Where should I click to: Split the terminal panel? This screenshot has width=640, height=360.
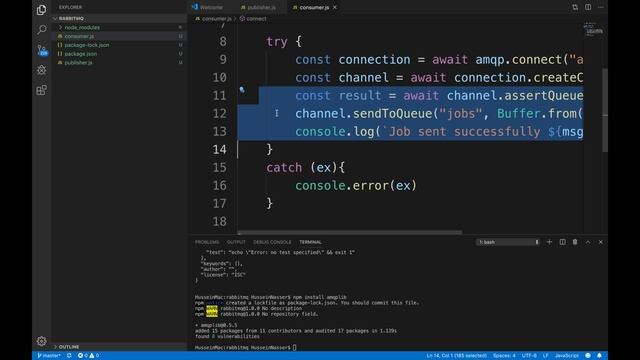[562, 242]
